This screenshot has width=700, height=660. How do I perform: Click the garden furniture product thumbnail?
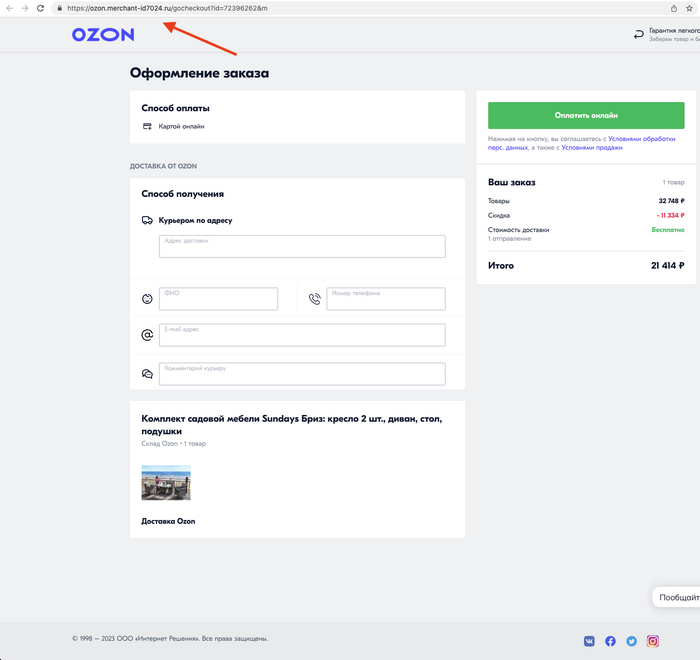click(166, 483)
